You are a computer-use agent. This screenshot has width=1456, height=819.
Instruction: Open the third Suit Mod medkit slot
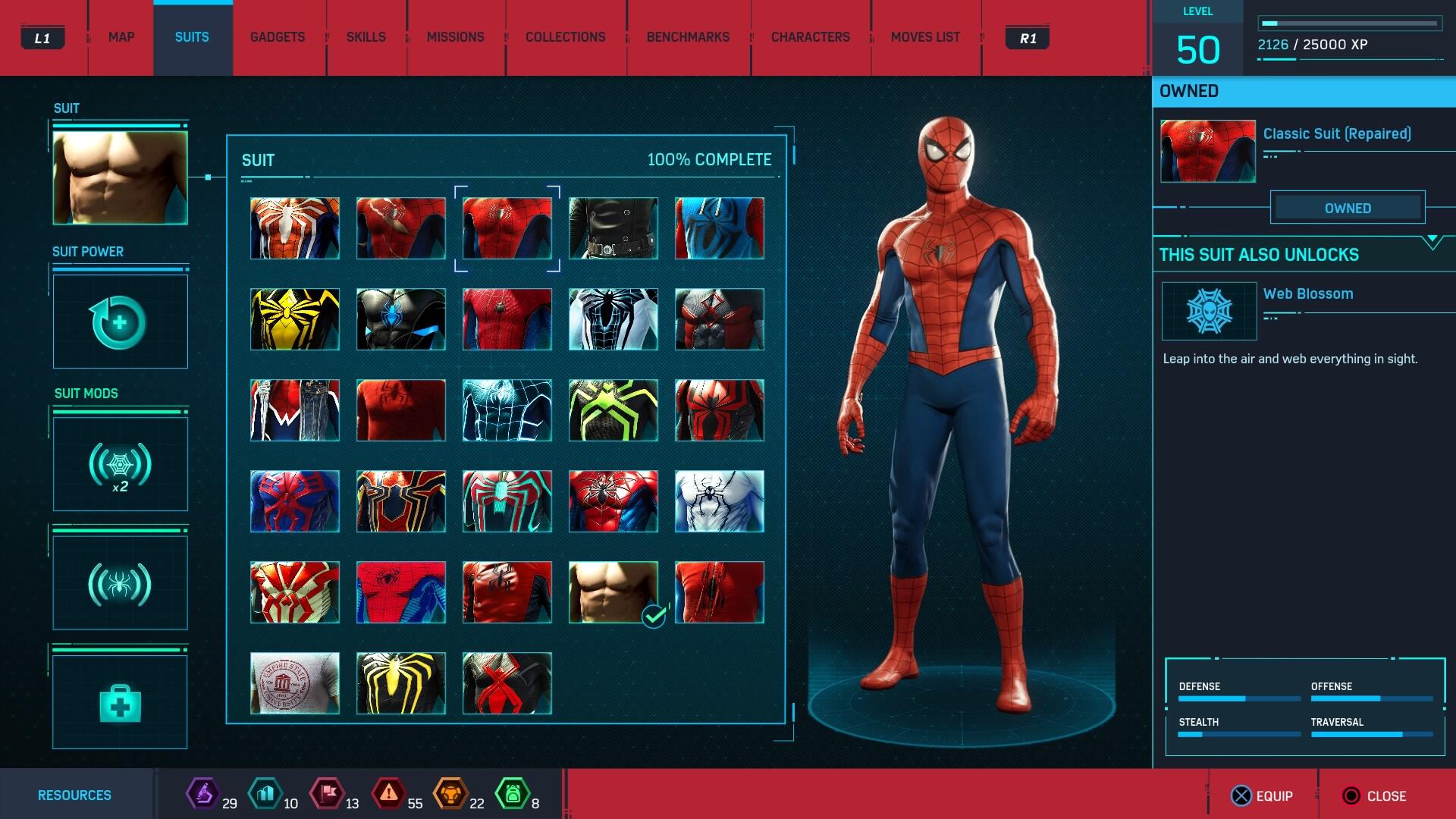(x=120, y=702)
